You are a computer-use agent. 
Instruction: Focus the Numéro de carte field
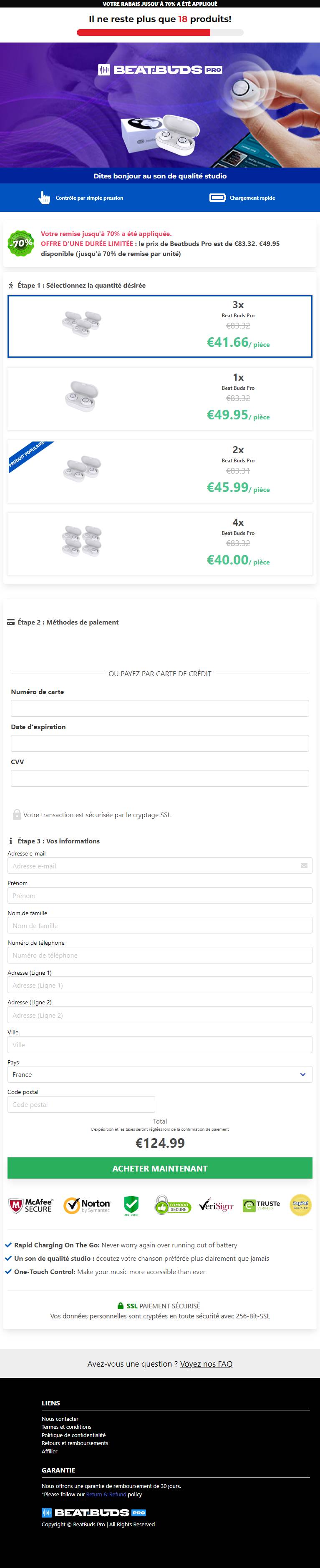[160, 708]
